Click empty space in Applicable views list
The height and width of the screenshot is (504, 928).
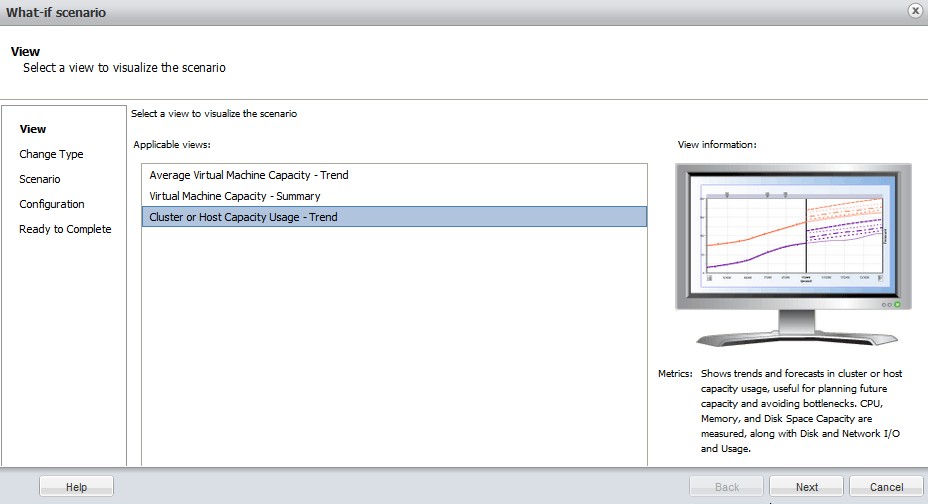(393, 340)
